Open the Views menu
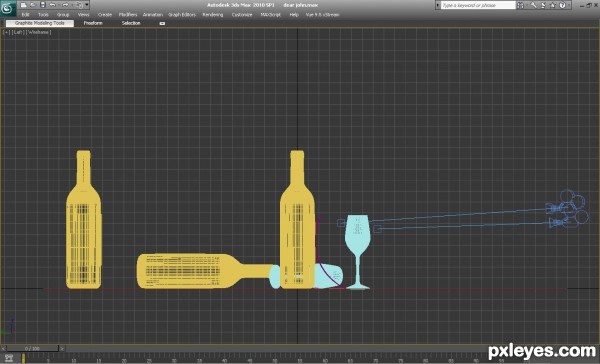 tap(83, 15)
